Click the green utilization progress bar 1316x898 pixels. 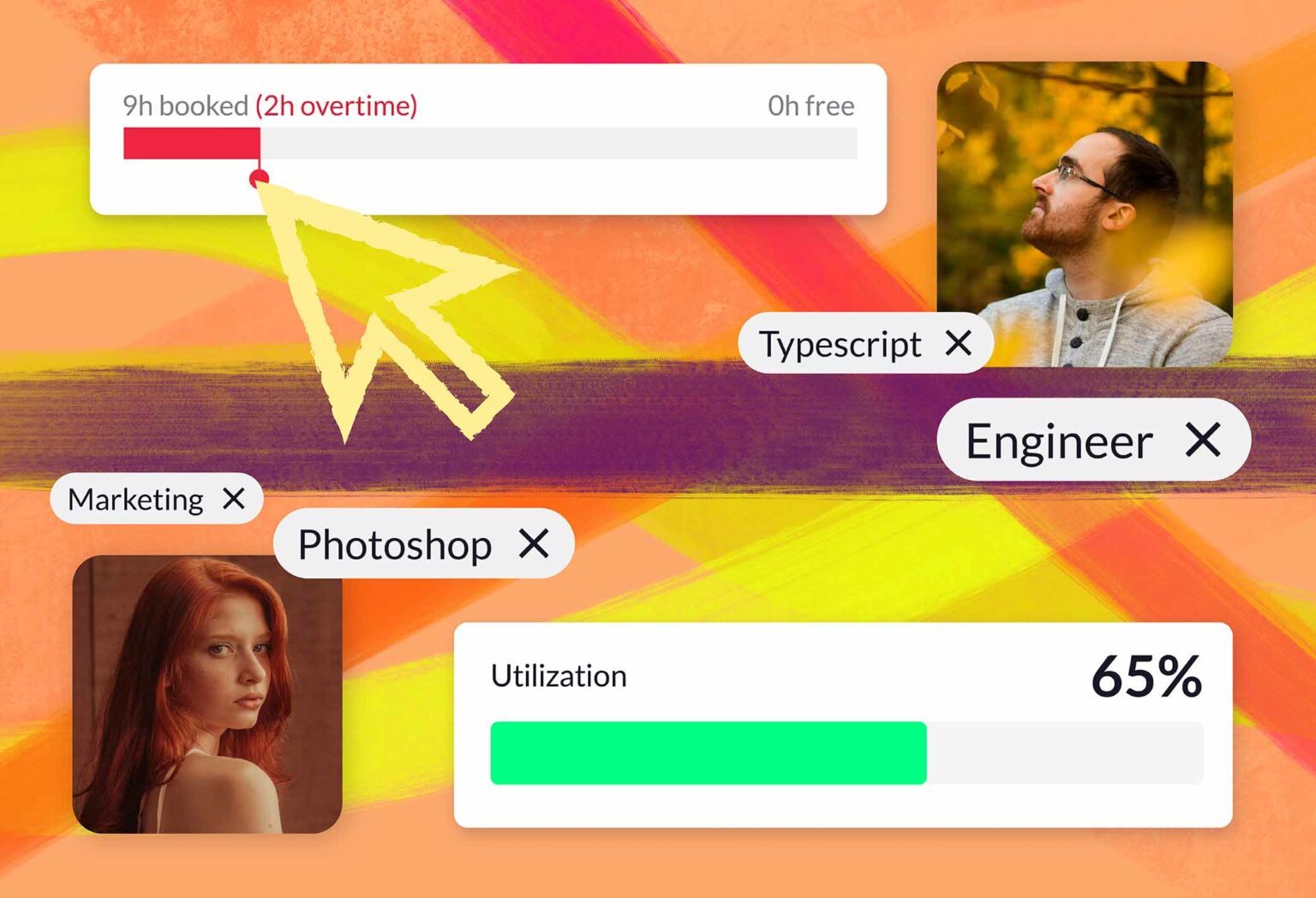pos(709,753)
